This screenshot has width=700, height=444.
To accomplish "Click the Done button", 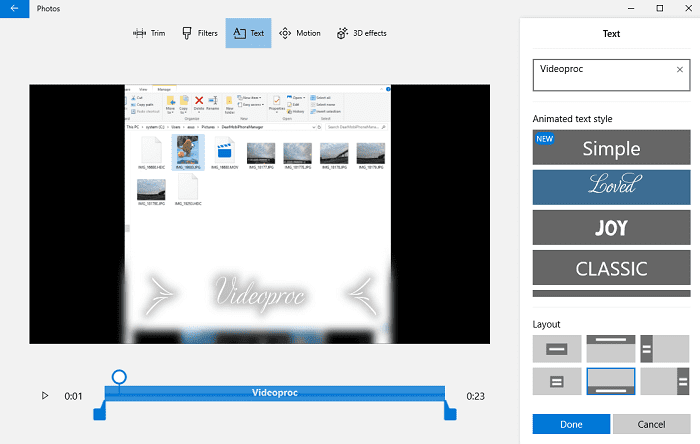I will click(x=571, y=424).
